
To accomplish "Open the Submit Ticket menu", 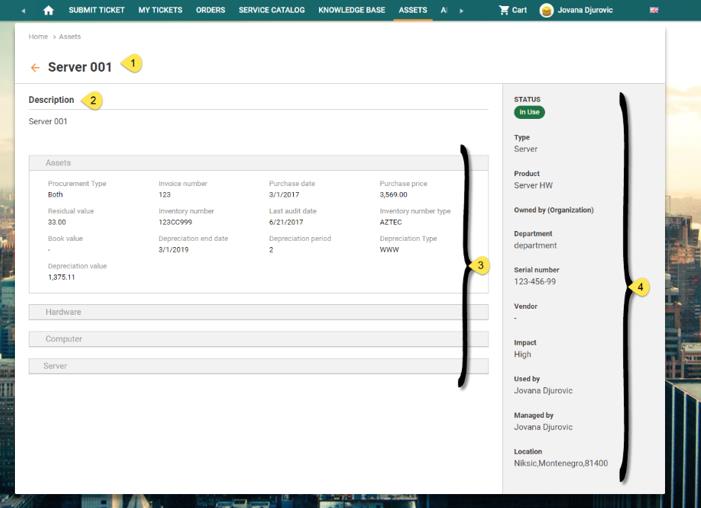I will tap(96, 10).
